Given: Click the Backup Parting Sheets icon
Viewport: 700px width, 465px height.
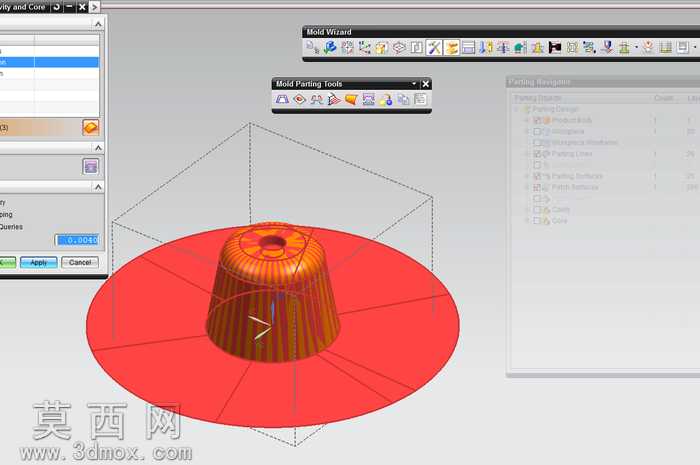Looking at the screenshot, I should [x=403, y=99].
